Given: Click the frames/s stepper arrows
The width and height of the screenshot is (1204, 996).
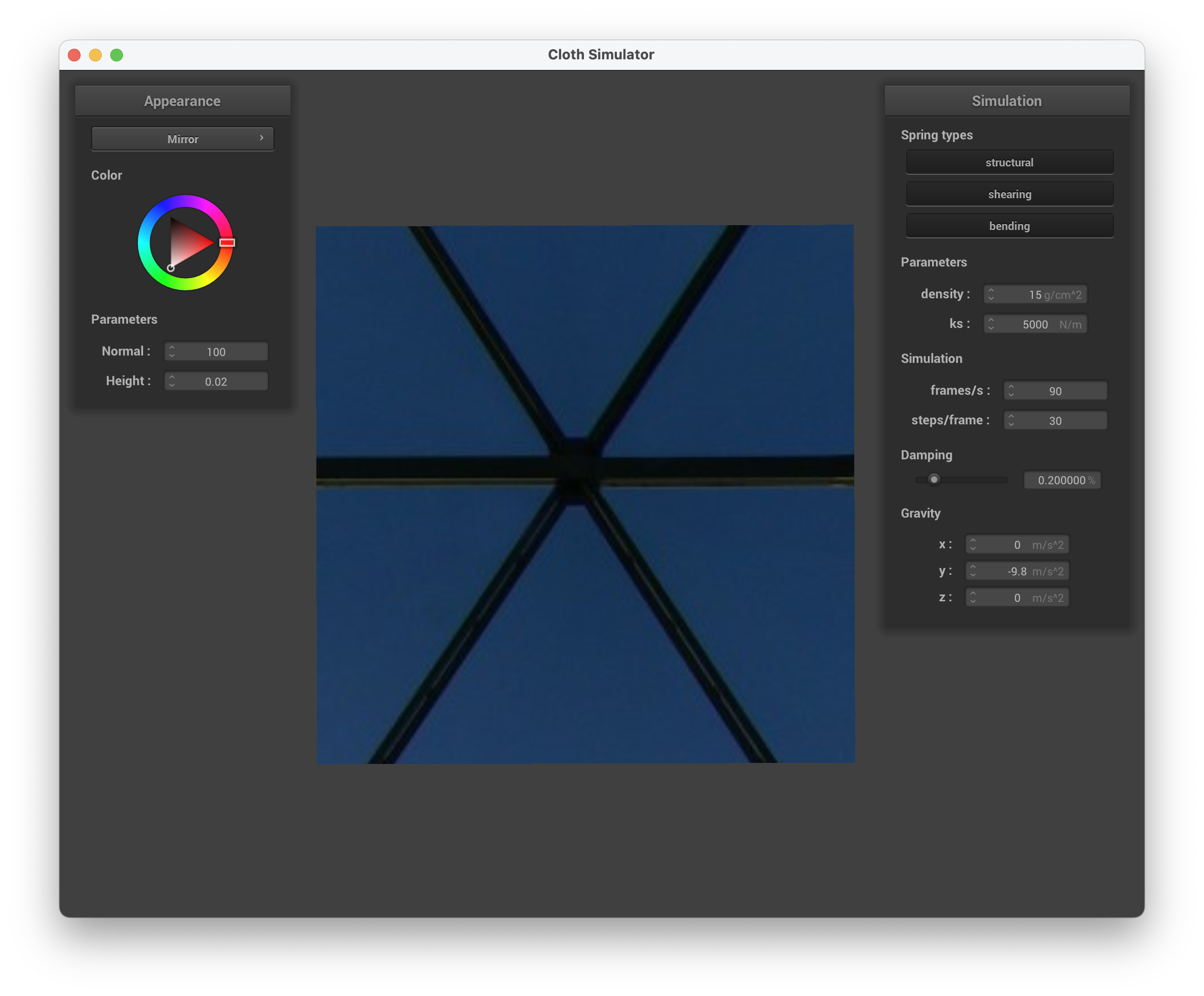Looking at the screenshot, I should tap(1011, 390).
